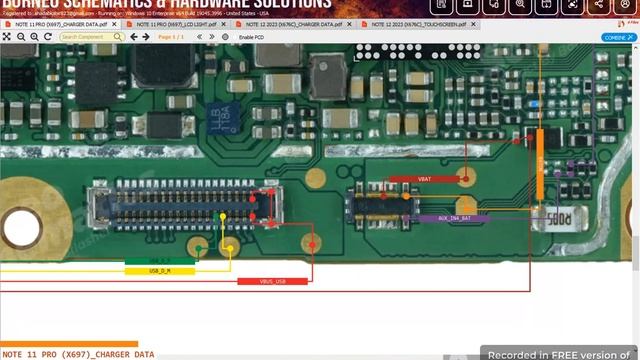This screenshot has height=360, width=640.
Task: Click the Page 1 / 1 indicator
Action: coord(171,37)
